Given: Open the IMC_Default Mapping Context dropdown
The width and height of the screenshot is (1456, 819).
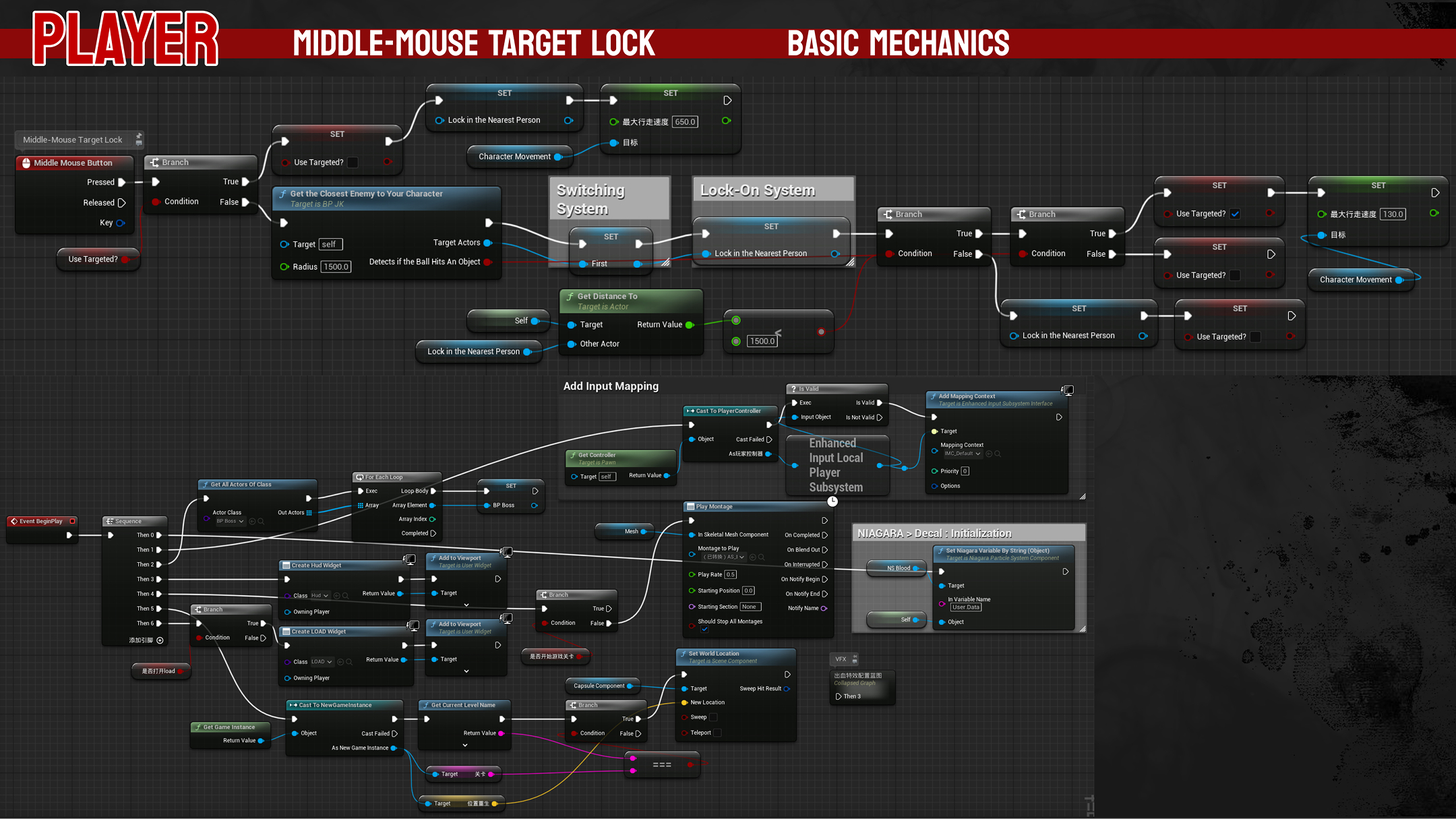Looking at the screenshot, I should (x=962, y=454).
